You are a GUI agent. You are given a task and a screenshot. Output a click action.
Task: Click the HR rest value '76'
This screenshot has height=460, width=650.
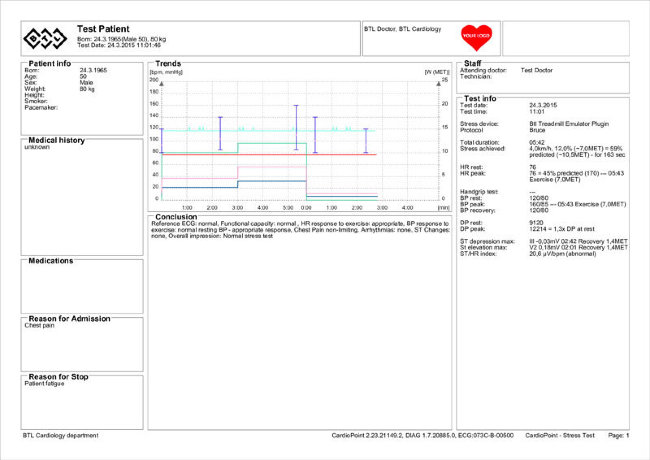click(x=533, y=167)
